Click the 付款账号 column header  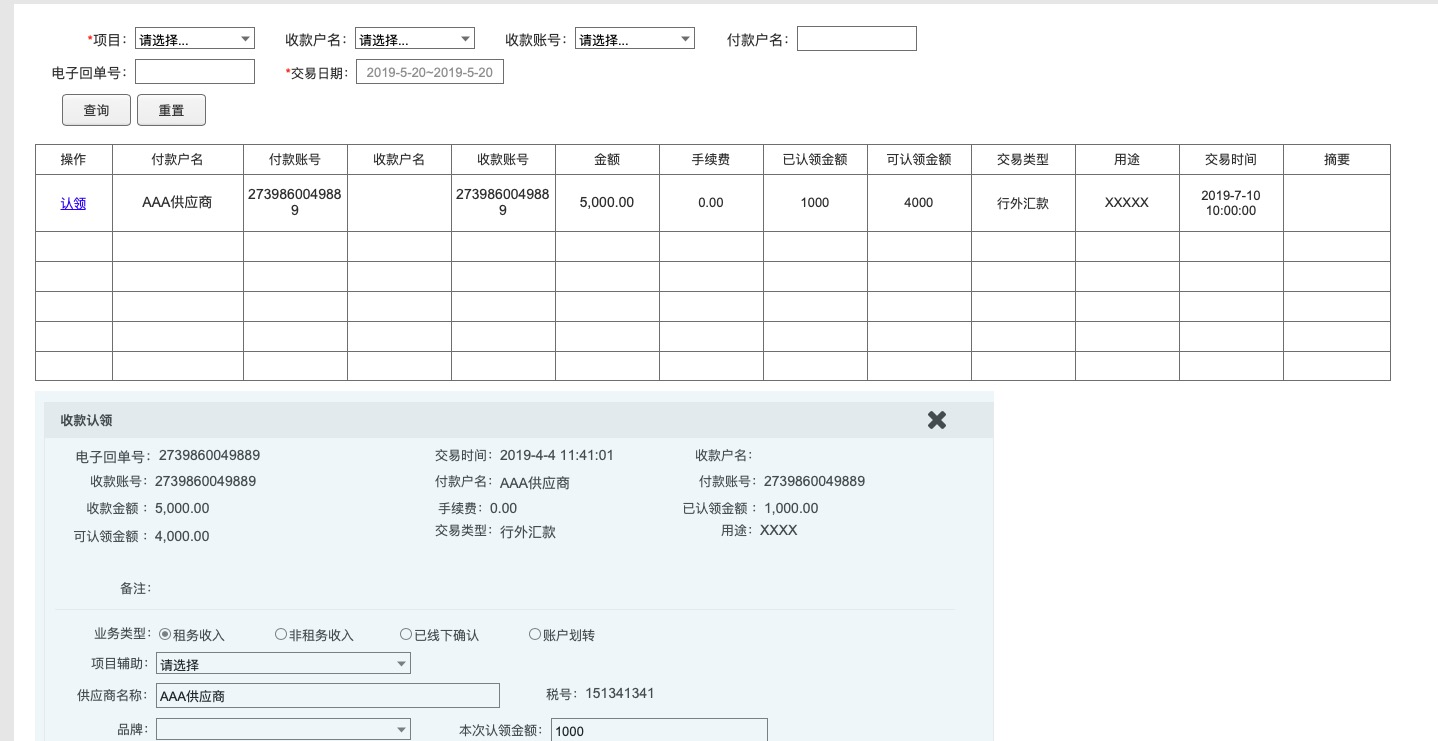[295, 160]
